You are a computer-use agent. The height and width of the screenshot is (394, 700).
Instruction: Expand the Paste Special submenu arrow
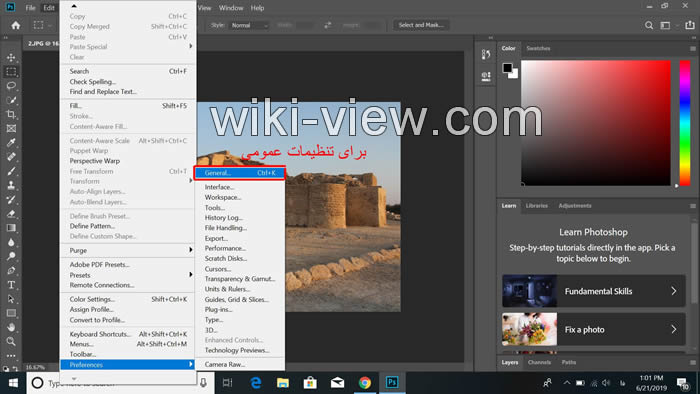(x=191, y=46)
